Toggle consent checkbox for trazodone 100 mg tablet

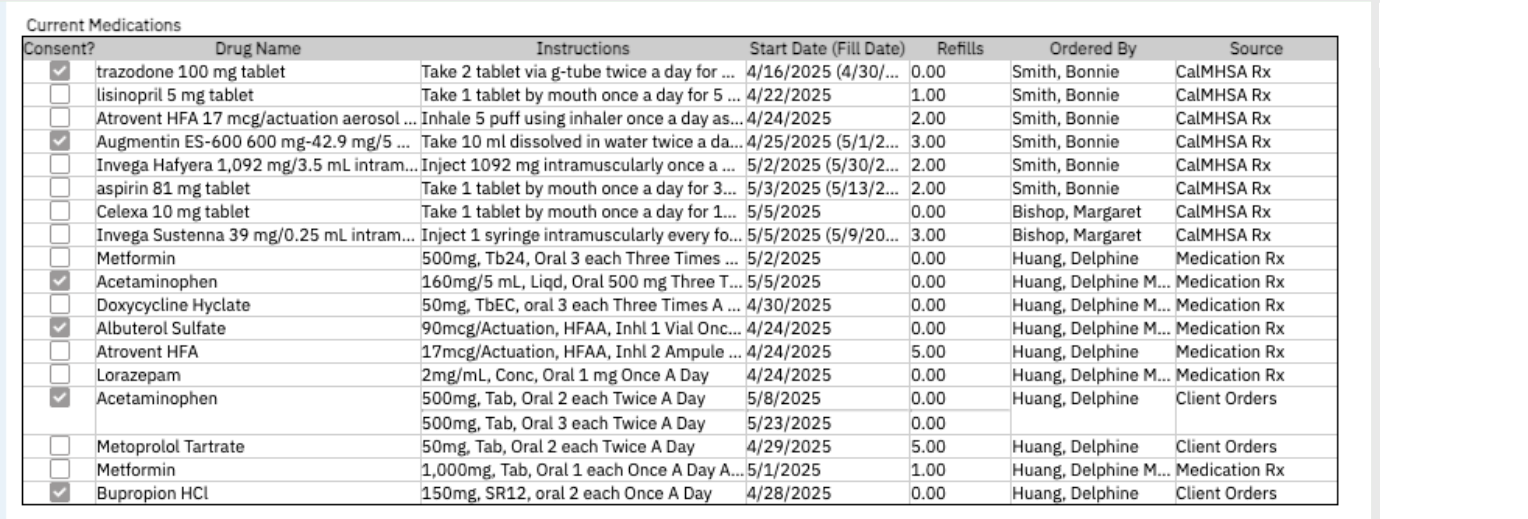pos(60,71)
